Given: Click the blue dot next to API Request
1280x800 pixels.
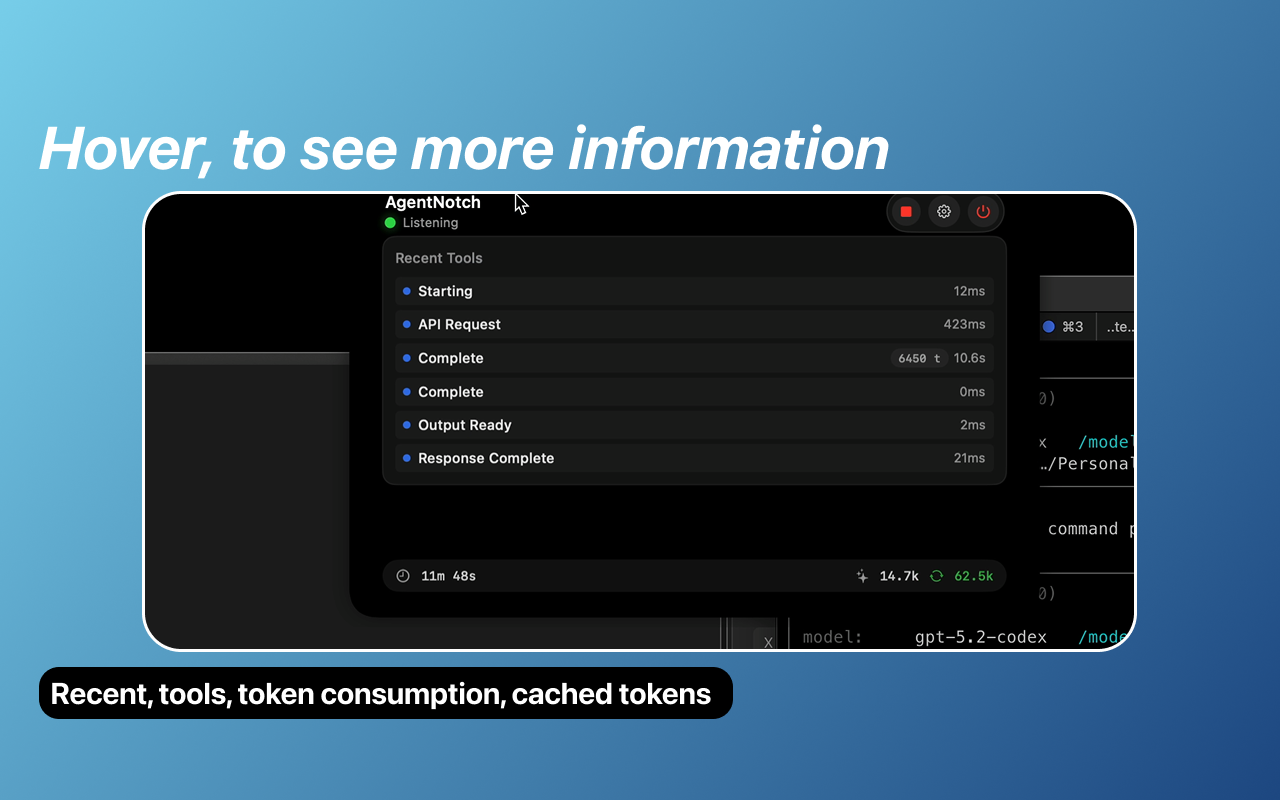Looking at the screenshot, I should 406,324.
